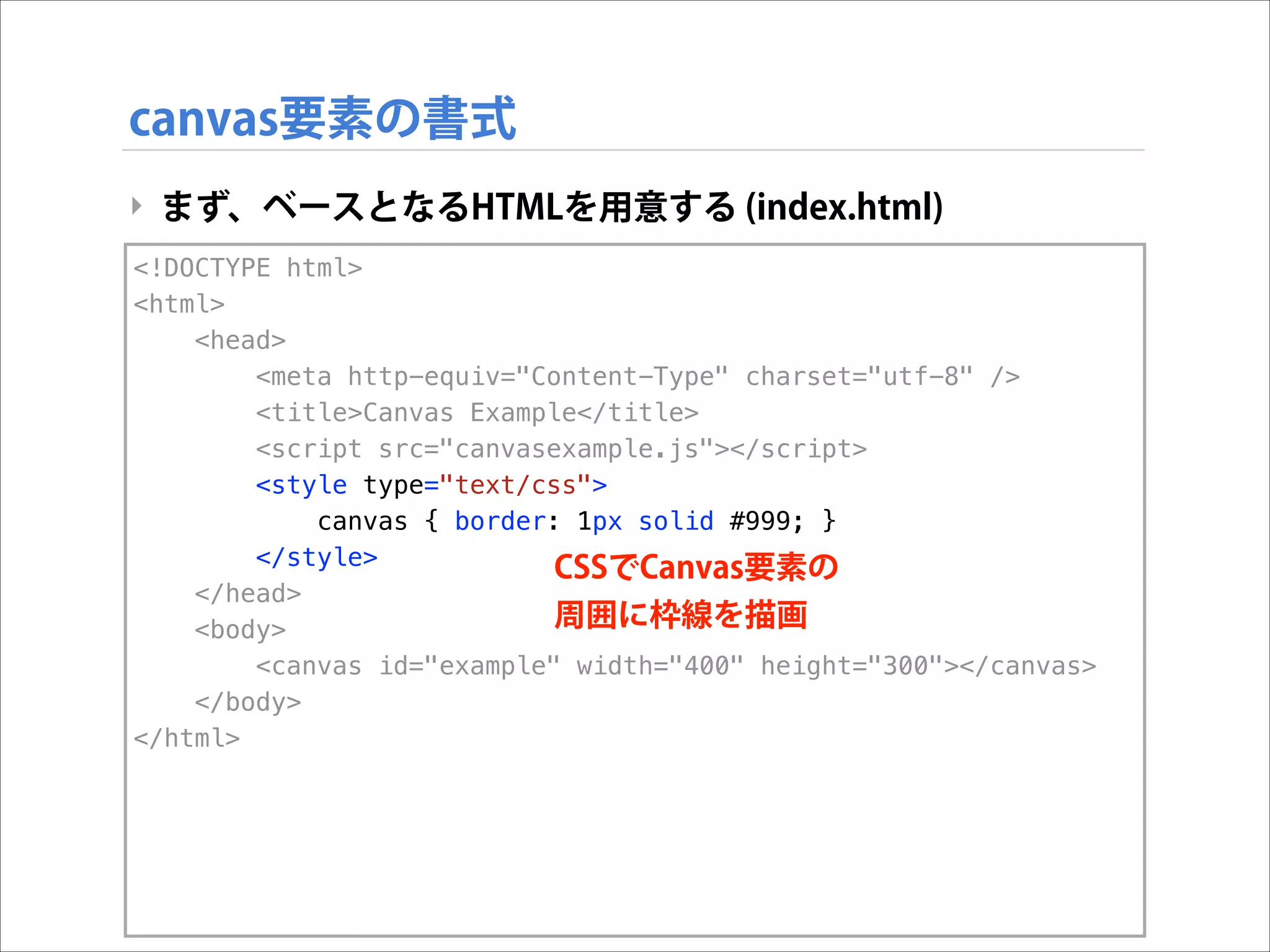Click the "<script src="canvasexample.js">" line
The width and height of the screenshot is (1270, 952).
point(561,449)
